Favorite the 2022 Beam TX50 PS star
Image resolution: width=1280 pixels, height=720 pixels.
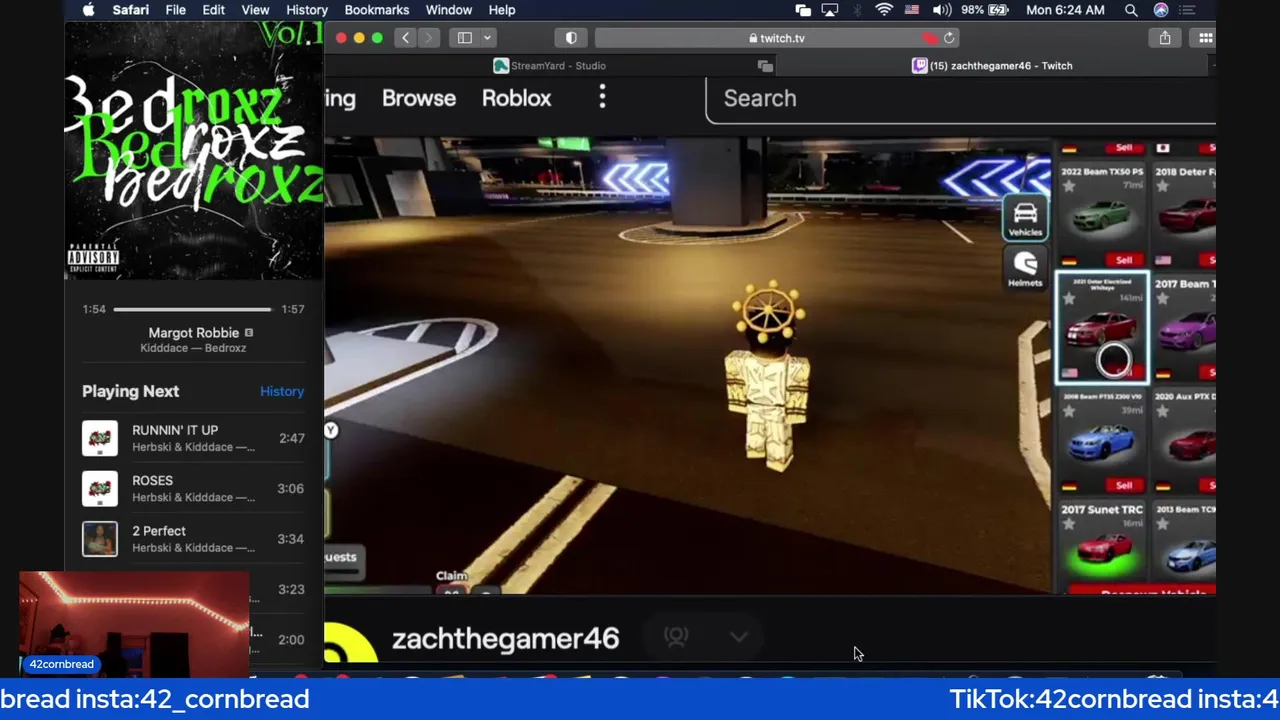1069,186
